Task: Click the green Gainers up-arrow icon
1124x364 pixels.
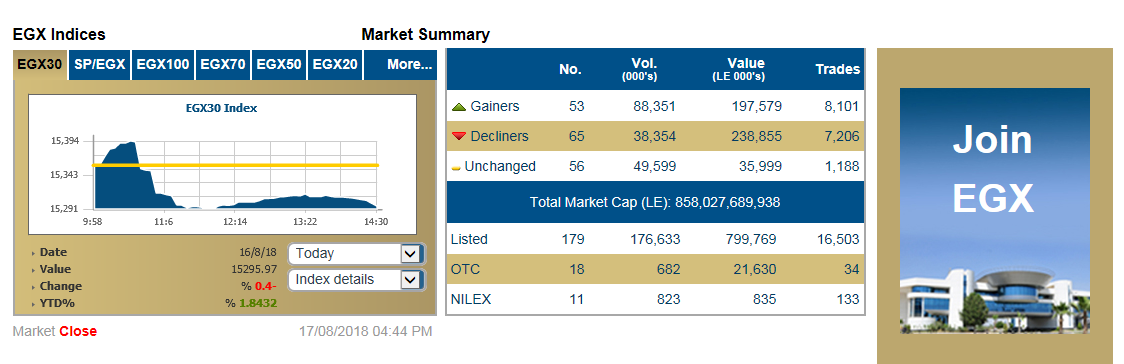Action: 459,107
